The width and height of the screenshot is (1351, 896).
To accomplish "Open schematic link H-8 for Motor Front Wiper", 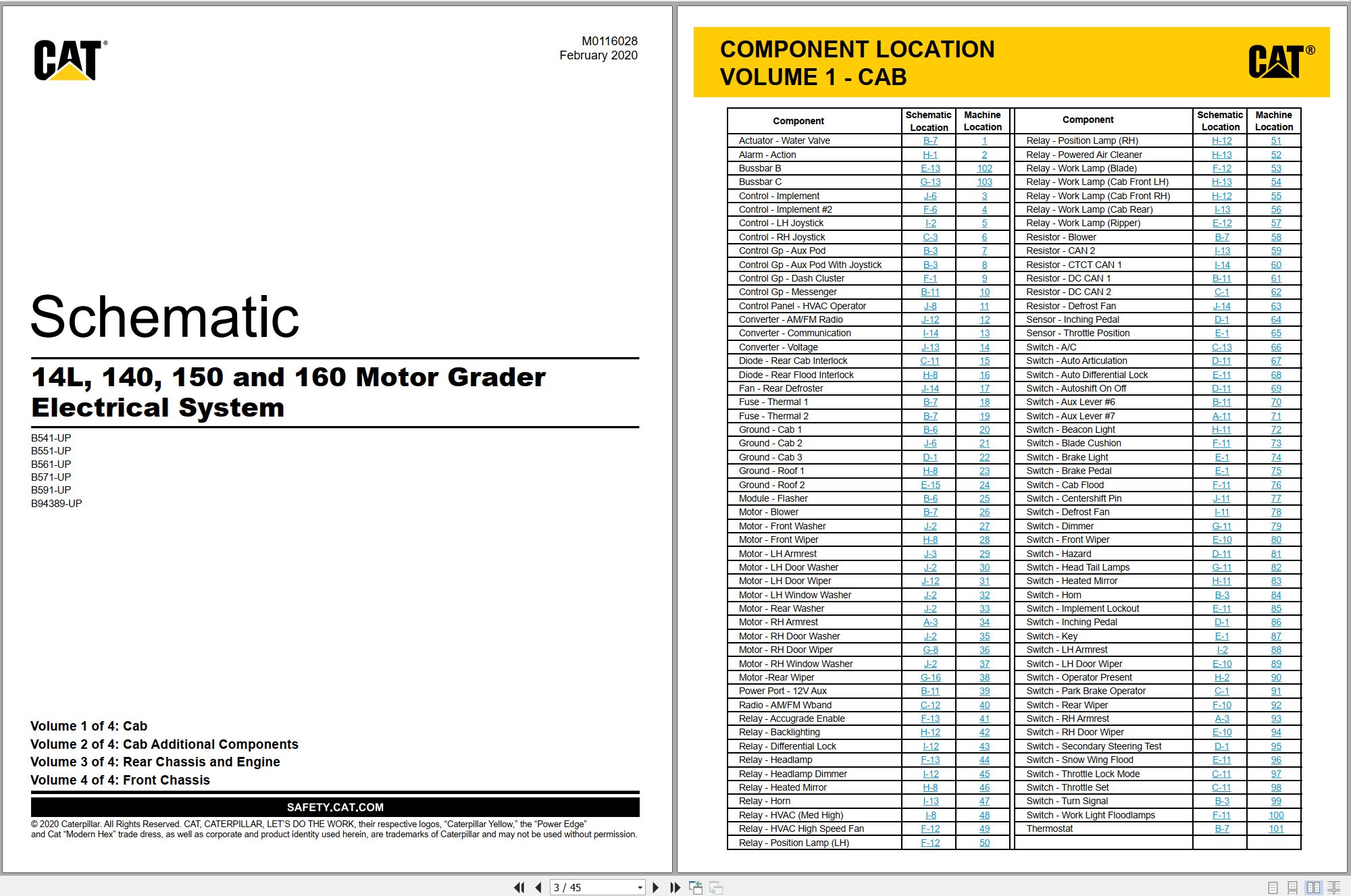I will click(x=930, y=539).
